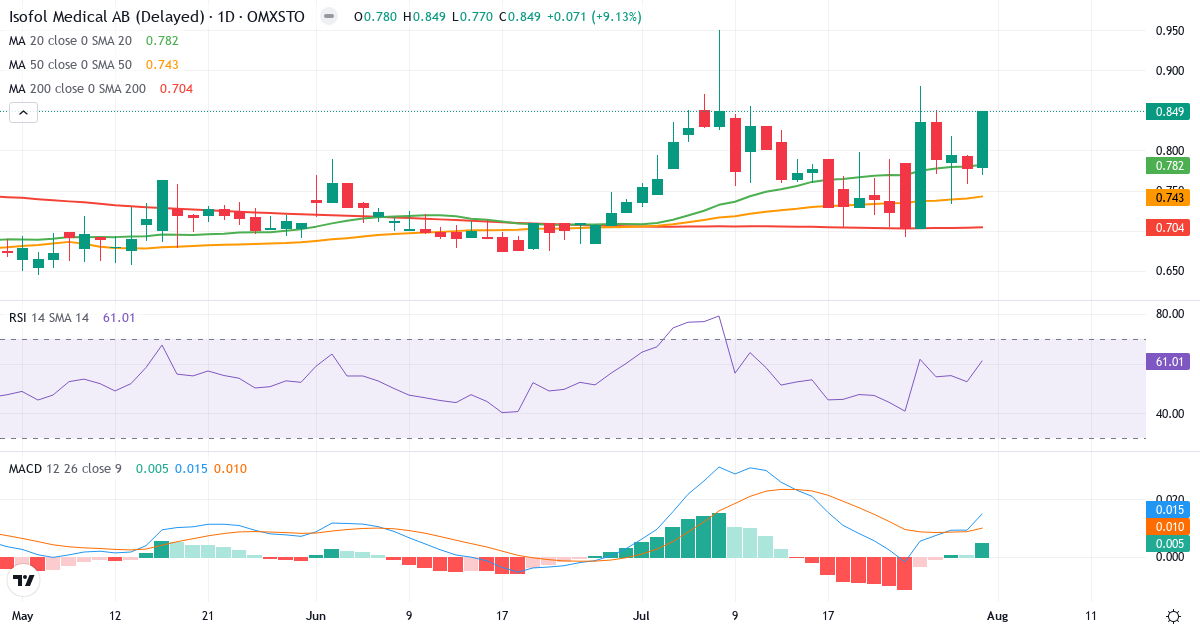The image size is (1200, 630).
Task: Click the Jul date on time axis
Action: 640,616
